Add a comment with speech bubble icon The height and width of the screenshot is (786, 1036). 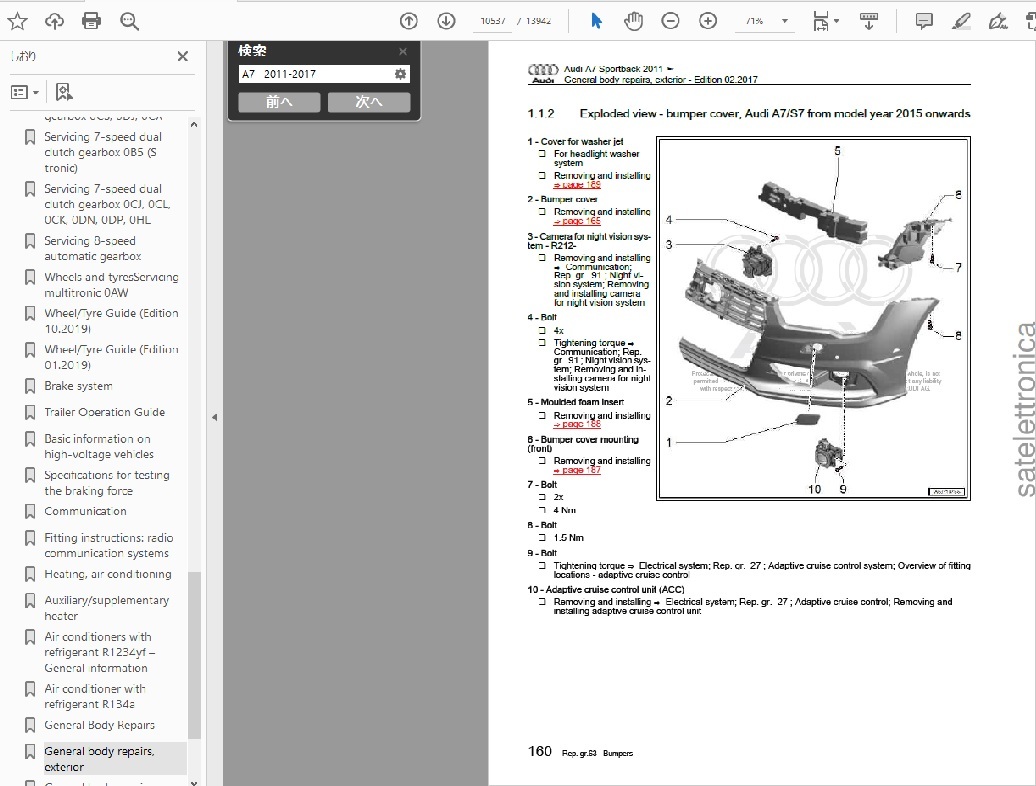(924, 21)
